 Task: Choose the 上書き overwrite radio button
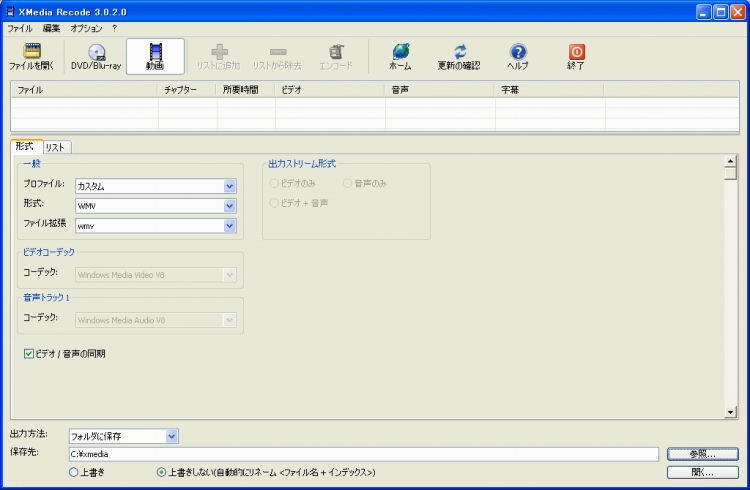[74, 472]
